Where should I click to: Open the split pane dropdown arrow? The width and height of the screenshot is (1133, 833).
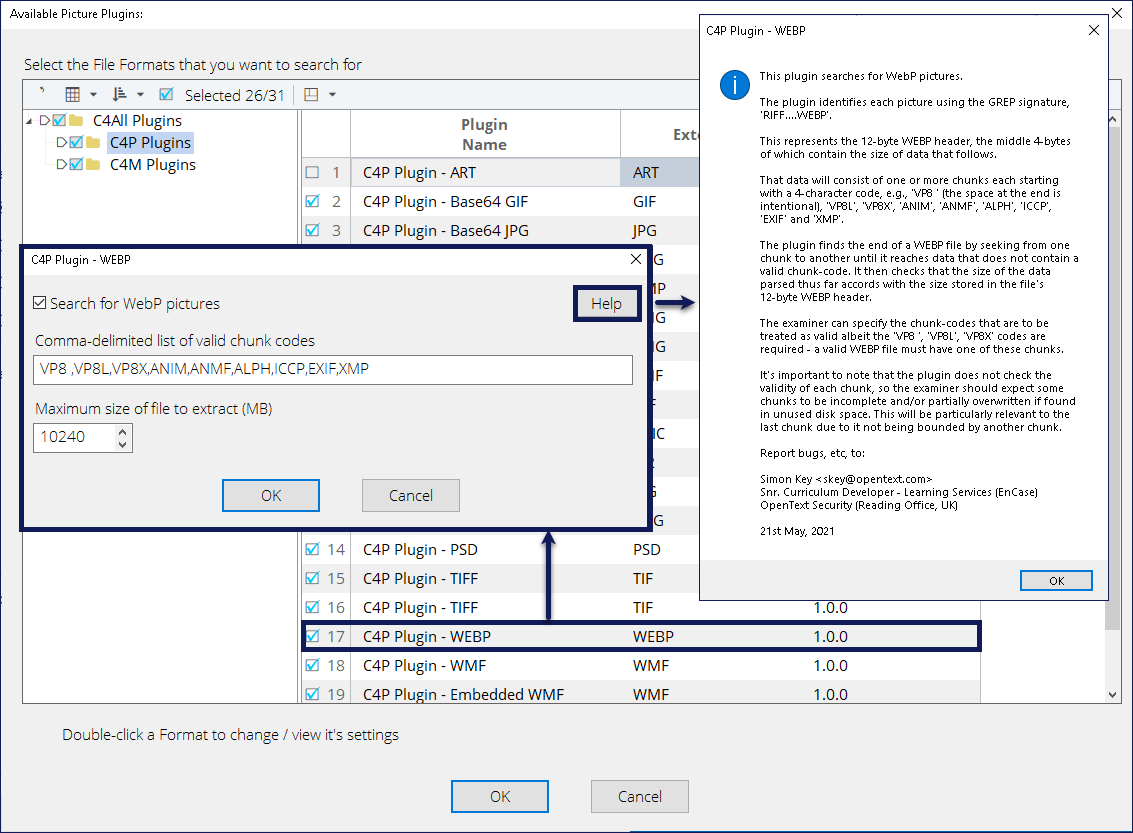(332, 95)
